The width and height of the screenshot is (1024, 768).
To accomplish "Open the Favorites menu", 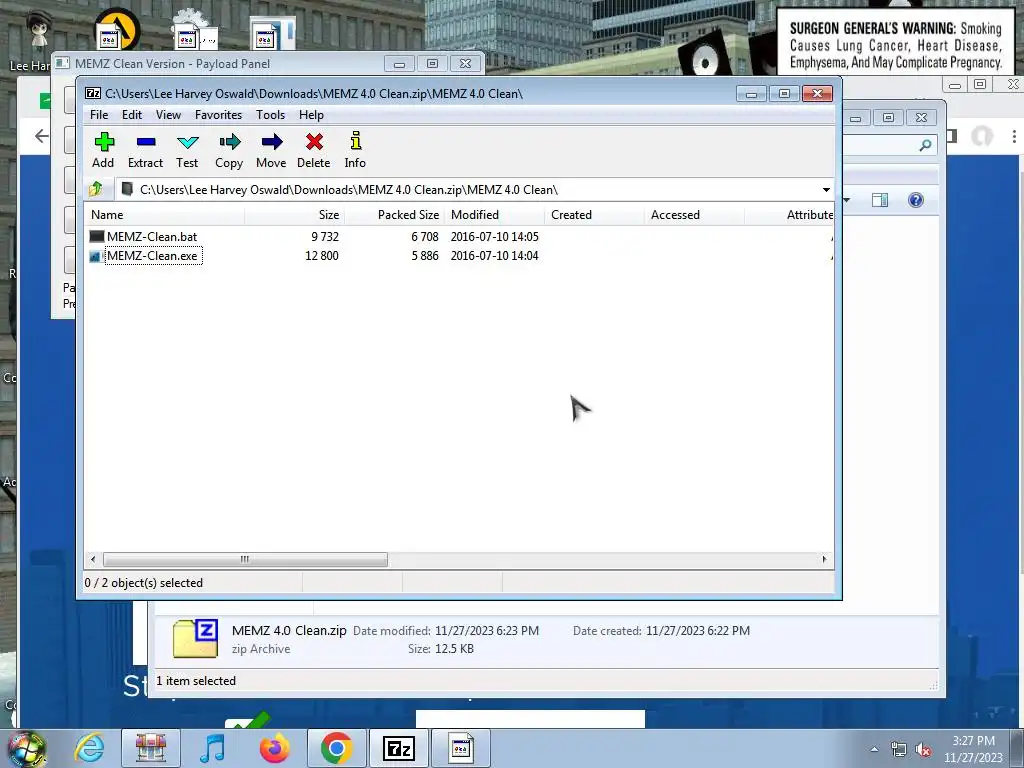I will [x=218, y=115].
